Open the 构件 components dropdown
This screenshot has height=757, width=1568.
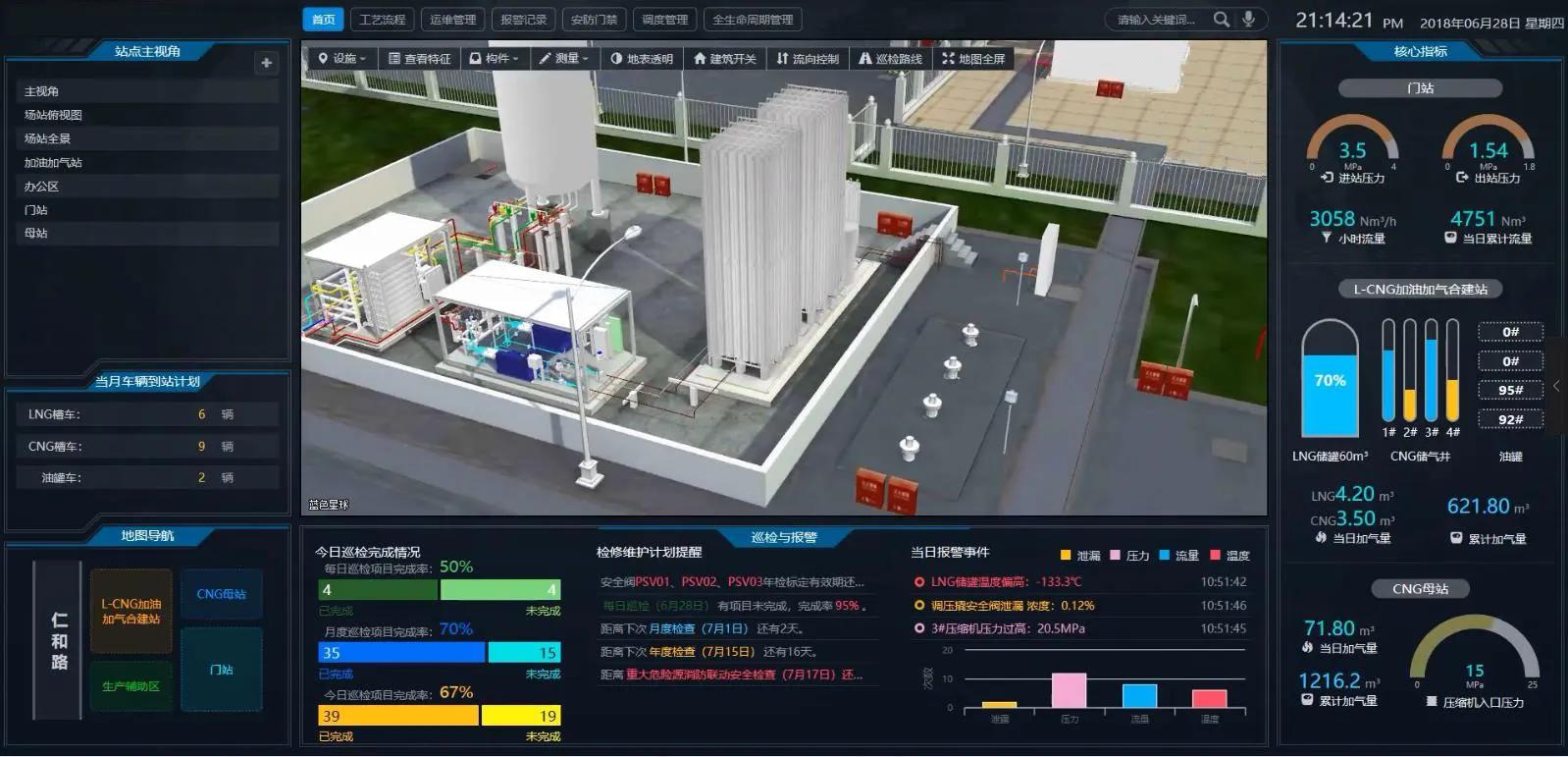click(x=494, y=59)
